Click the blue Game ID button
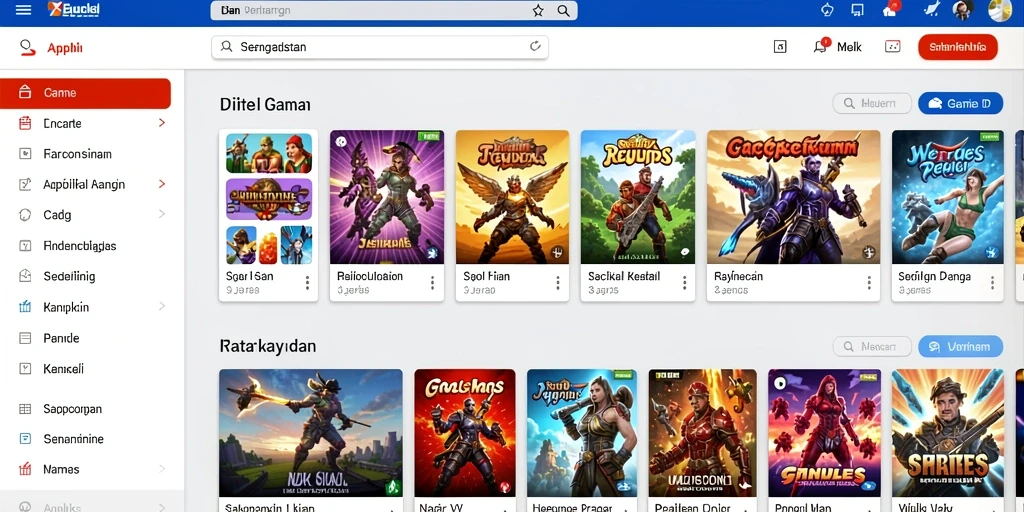This screenshot has width=1024, height=512. tap(960, 103)
